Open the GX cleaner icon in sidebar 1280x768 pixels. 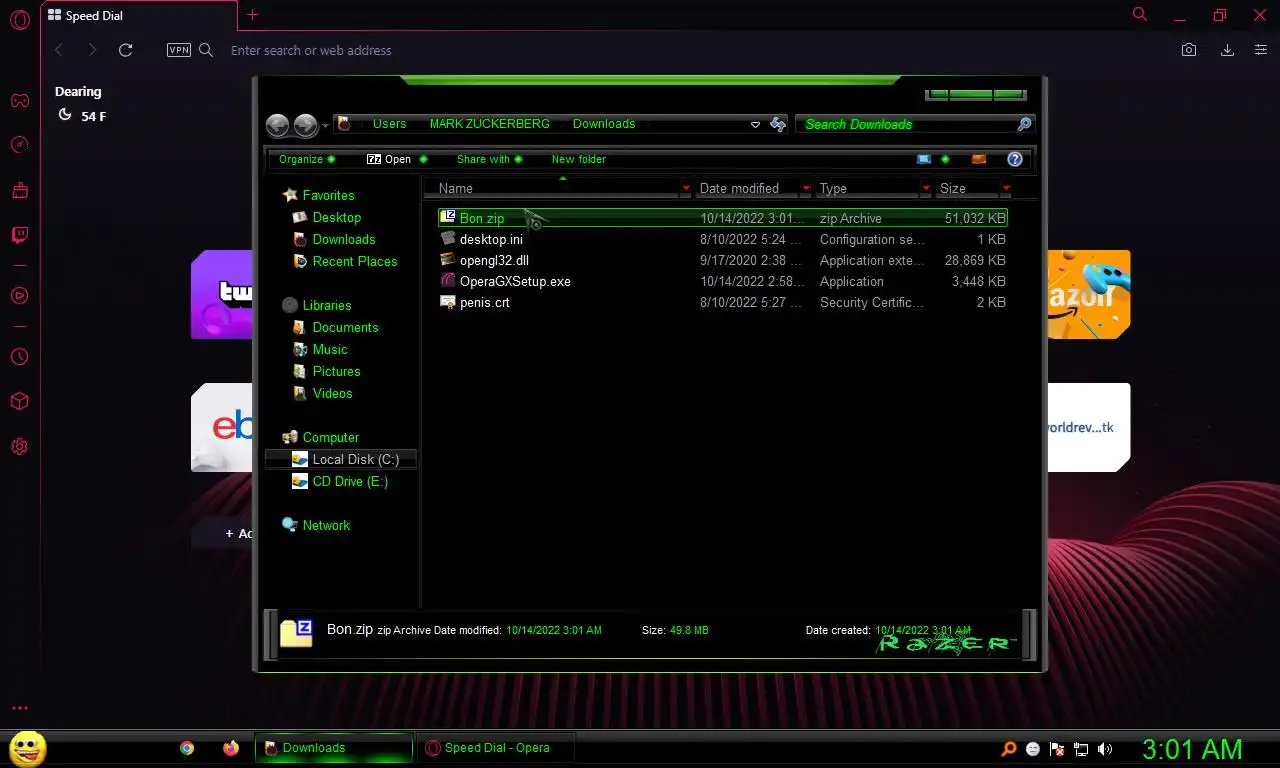tap(19, 190)
